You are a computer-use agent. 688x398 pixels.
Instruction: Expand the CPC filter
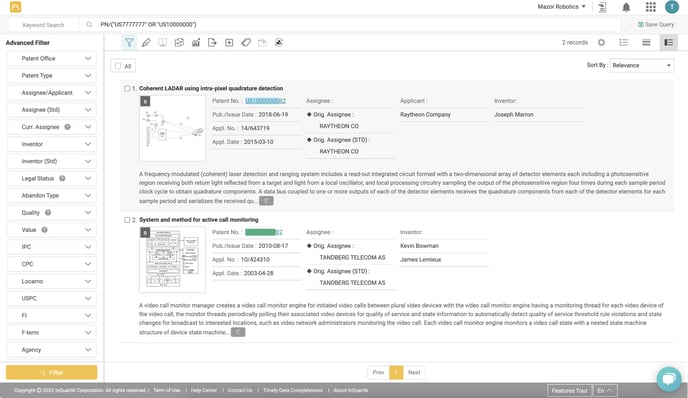[x=52, y=264]
